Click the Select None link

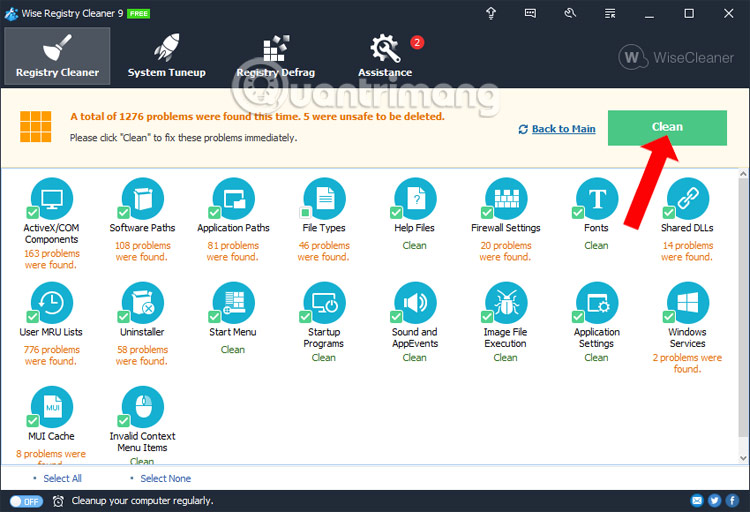click(165, 478)
